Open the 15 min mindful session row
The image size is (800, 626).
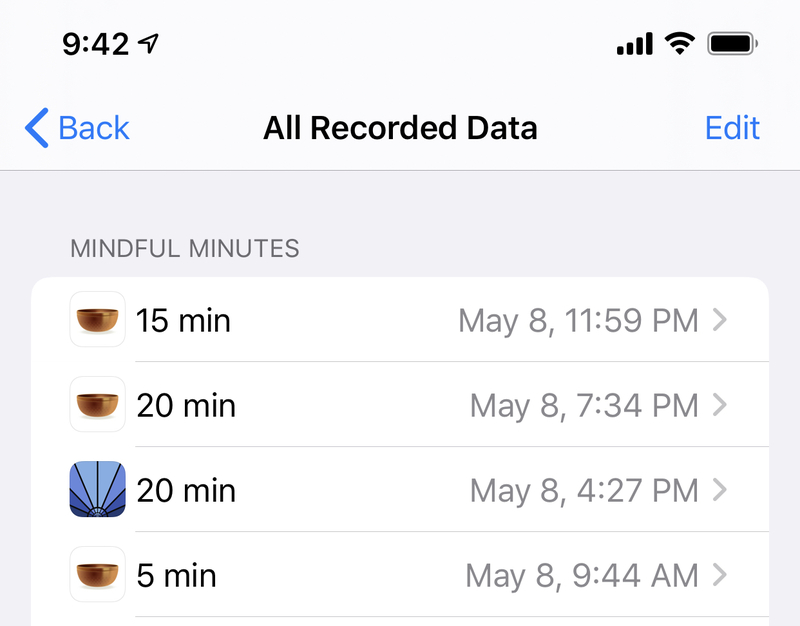400,319
